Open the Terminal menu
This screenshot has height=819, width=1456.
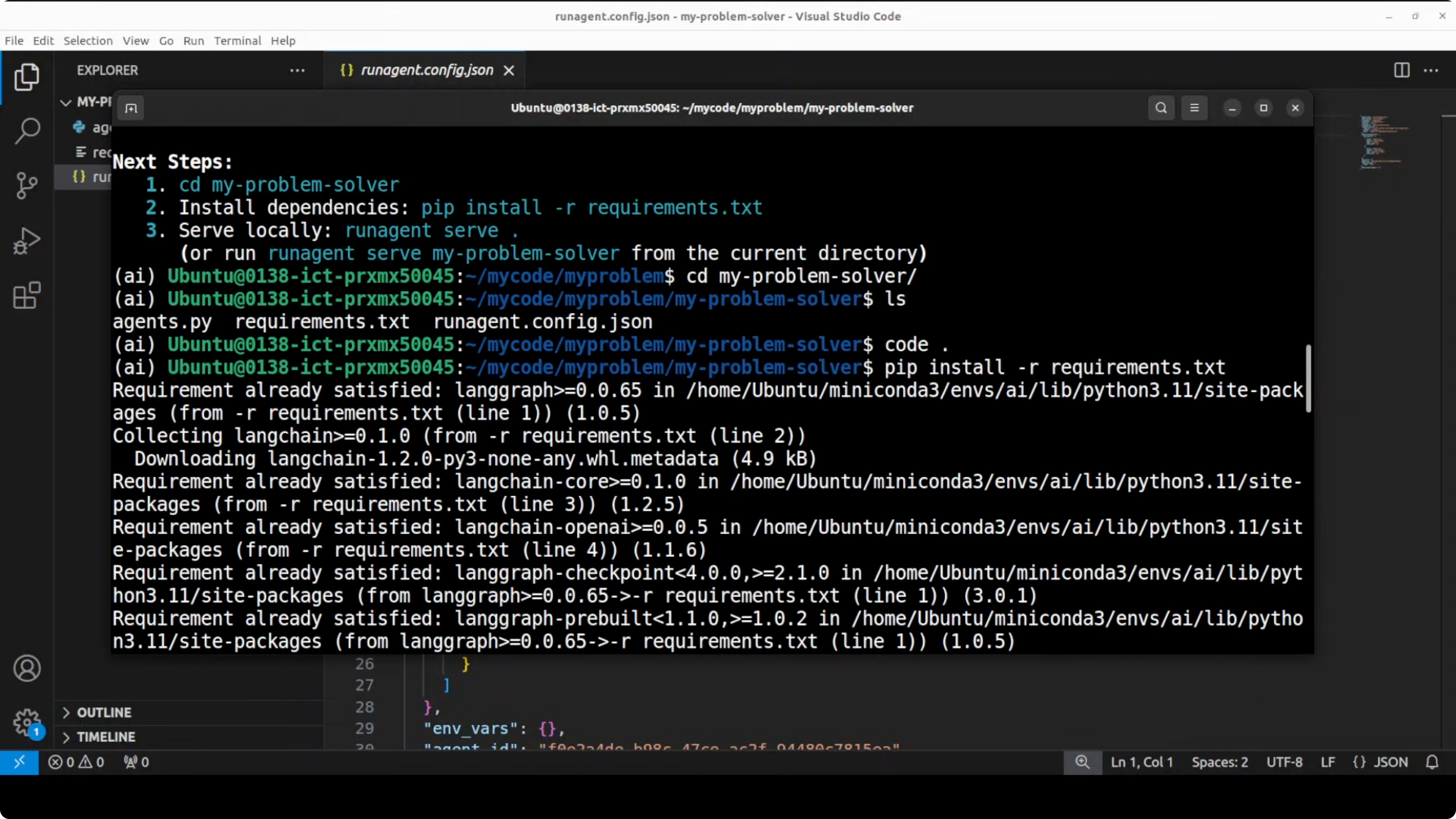(237, 41)
